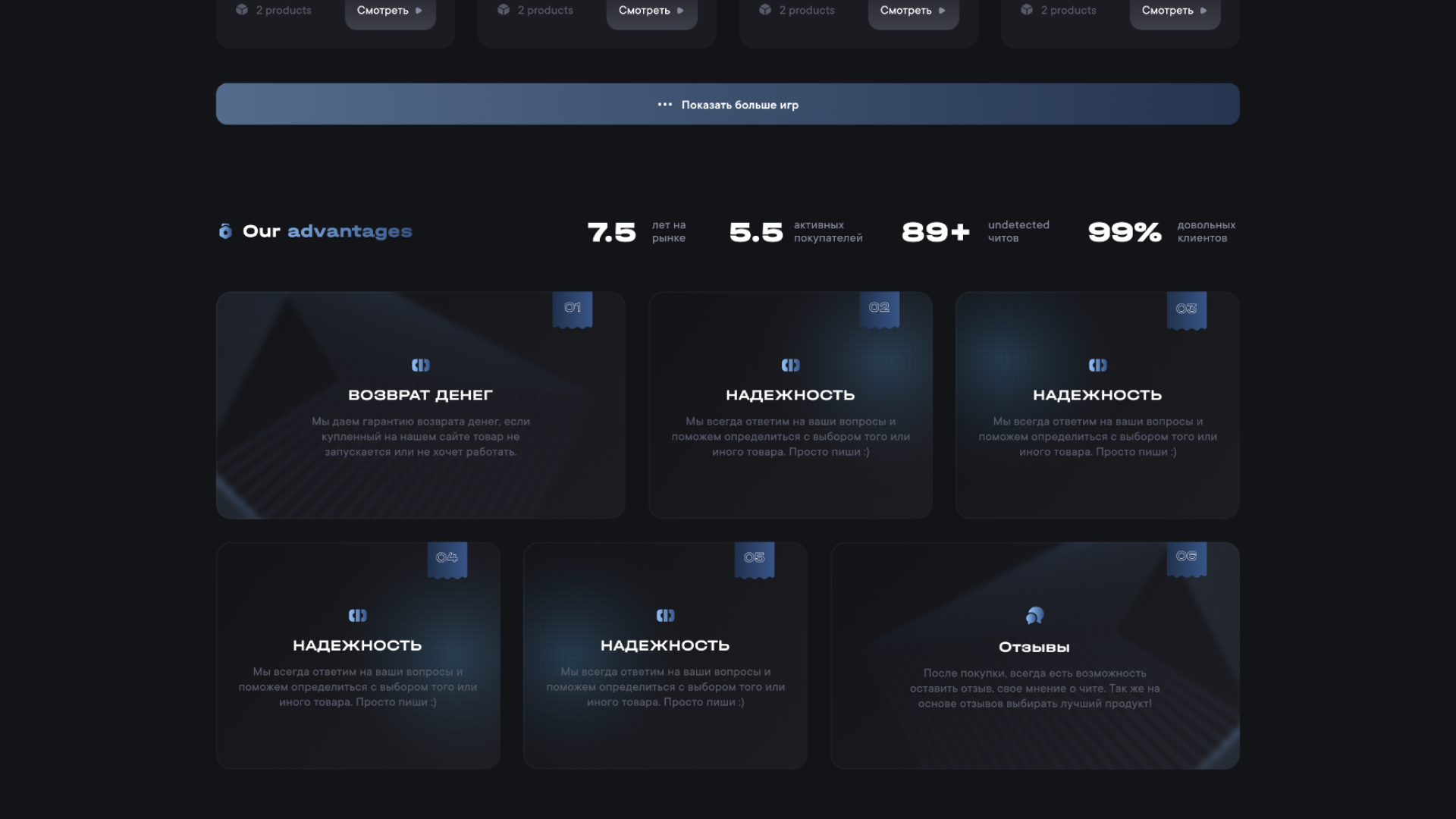Click the shield icon in card 05
This screenshot has width=1456, height=819.
coord(665,616)
